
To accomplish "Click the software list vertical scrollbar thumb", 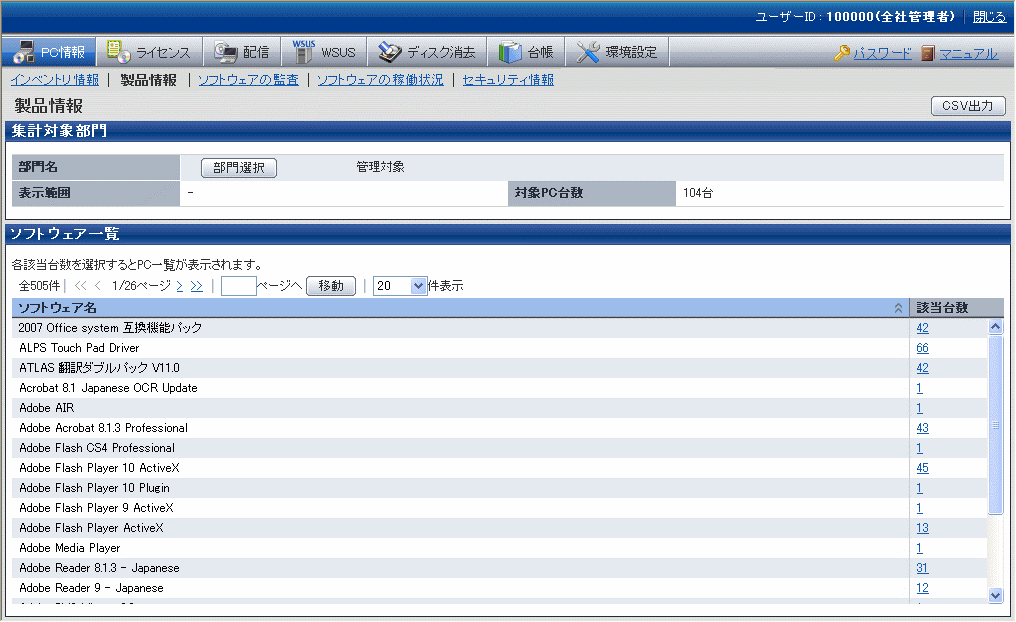I will click(995, 425).
